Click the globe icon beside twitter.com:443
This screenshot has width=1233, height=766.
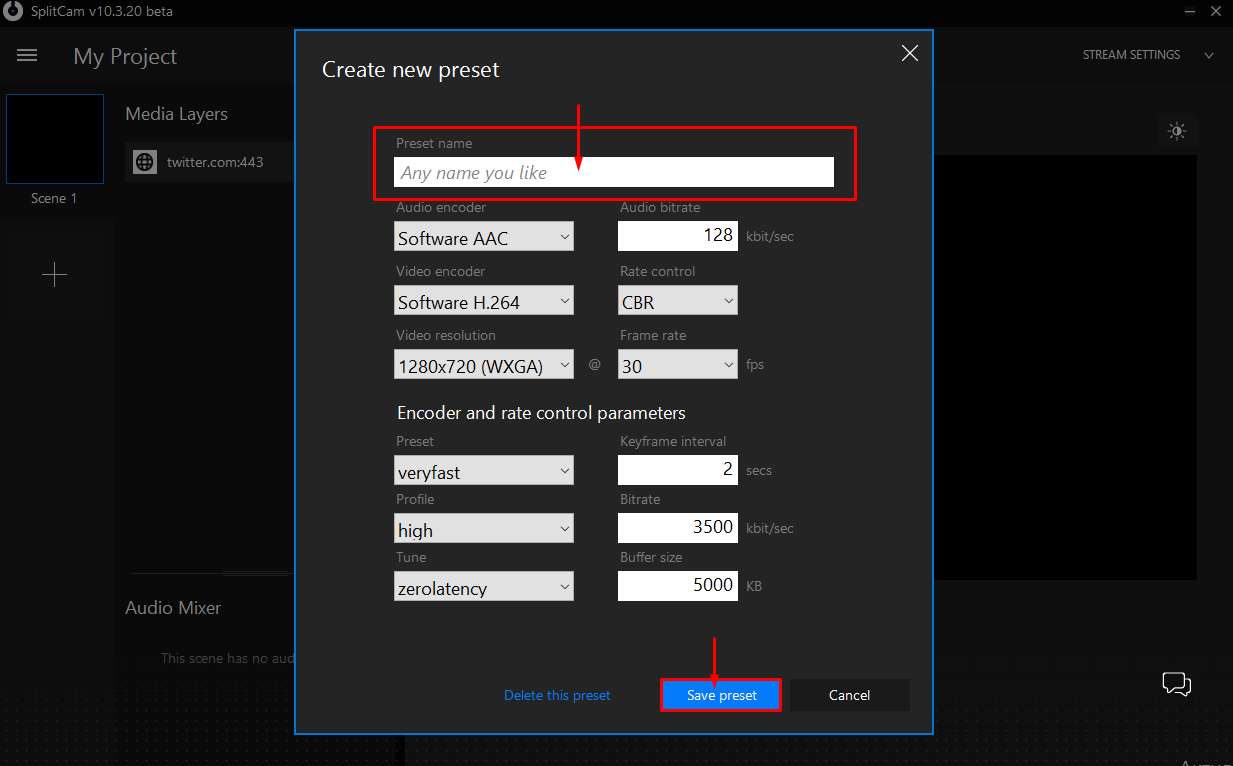coord(144,161)
